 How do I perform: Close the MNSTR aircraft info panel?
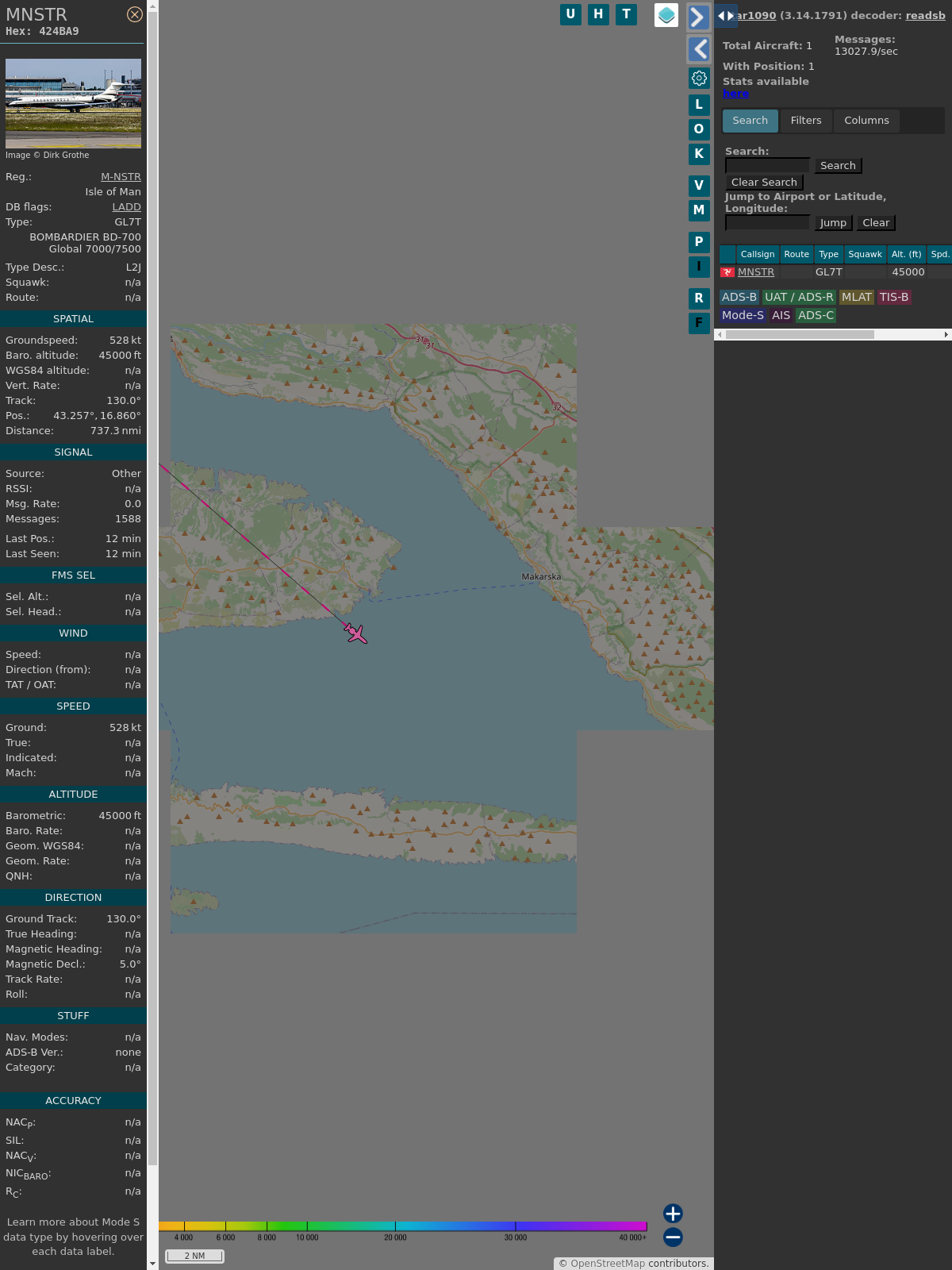135,14
